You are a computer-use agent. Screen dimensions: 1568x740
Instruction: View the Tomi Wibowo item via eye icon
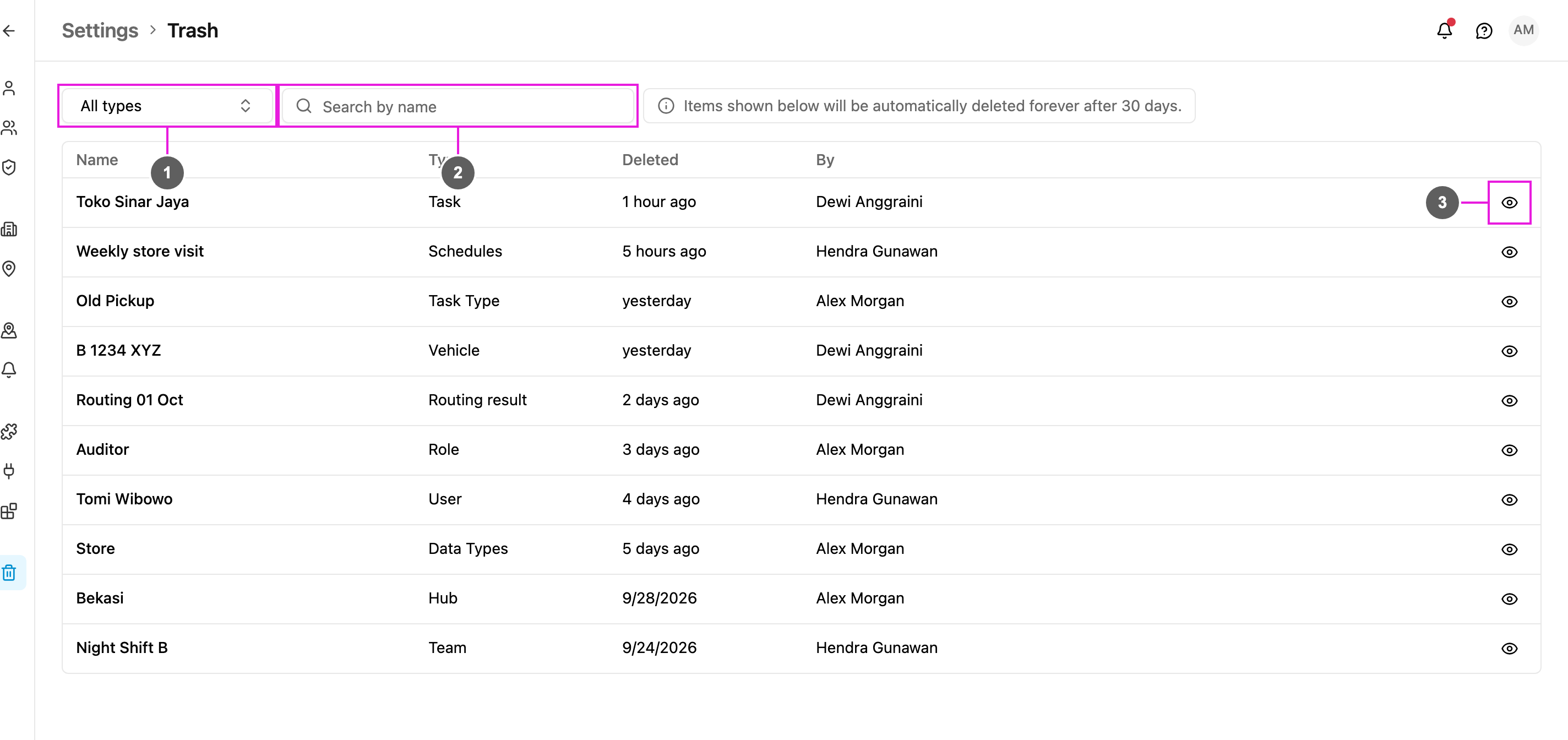tap(1509, 499)
